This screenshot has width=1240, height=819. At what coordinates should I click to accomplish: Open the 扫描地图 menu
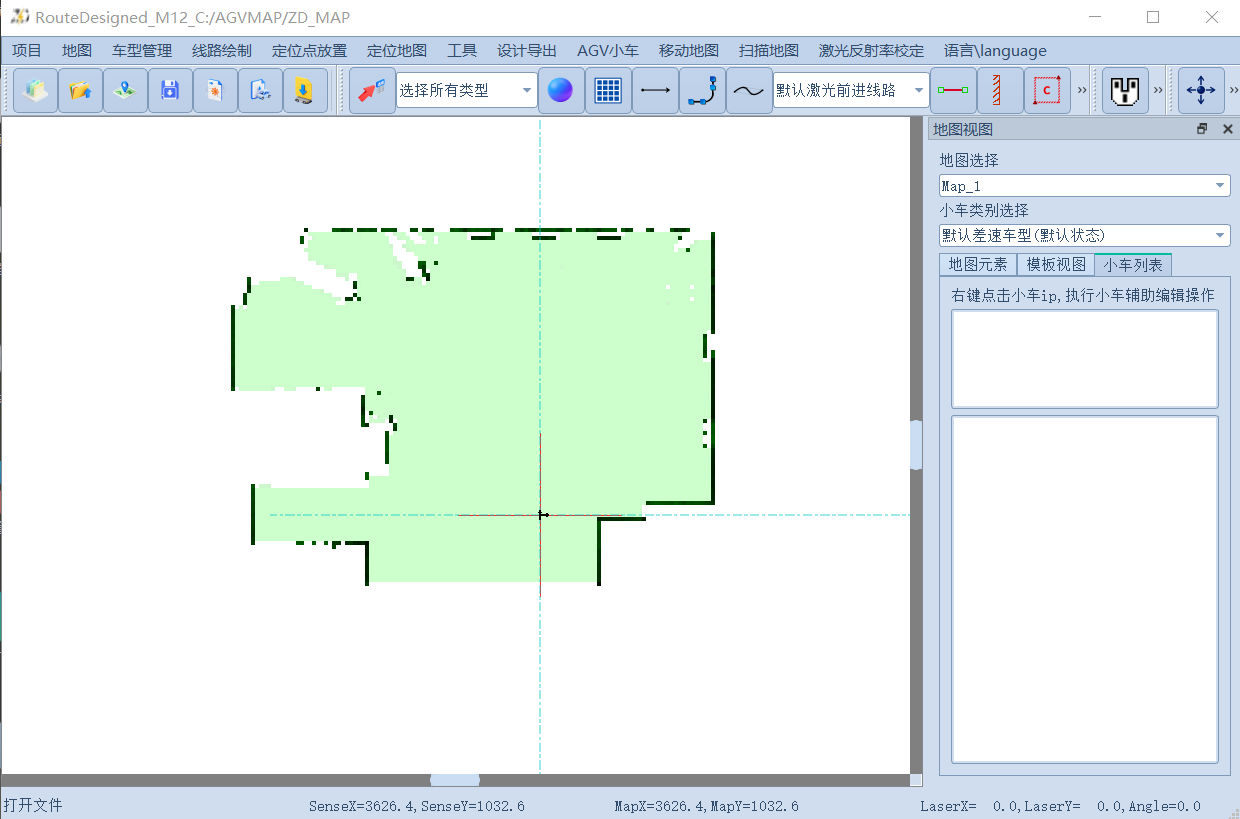pyautogui.click(x=769, y=51)
